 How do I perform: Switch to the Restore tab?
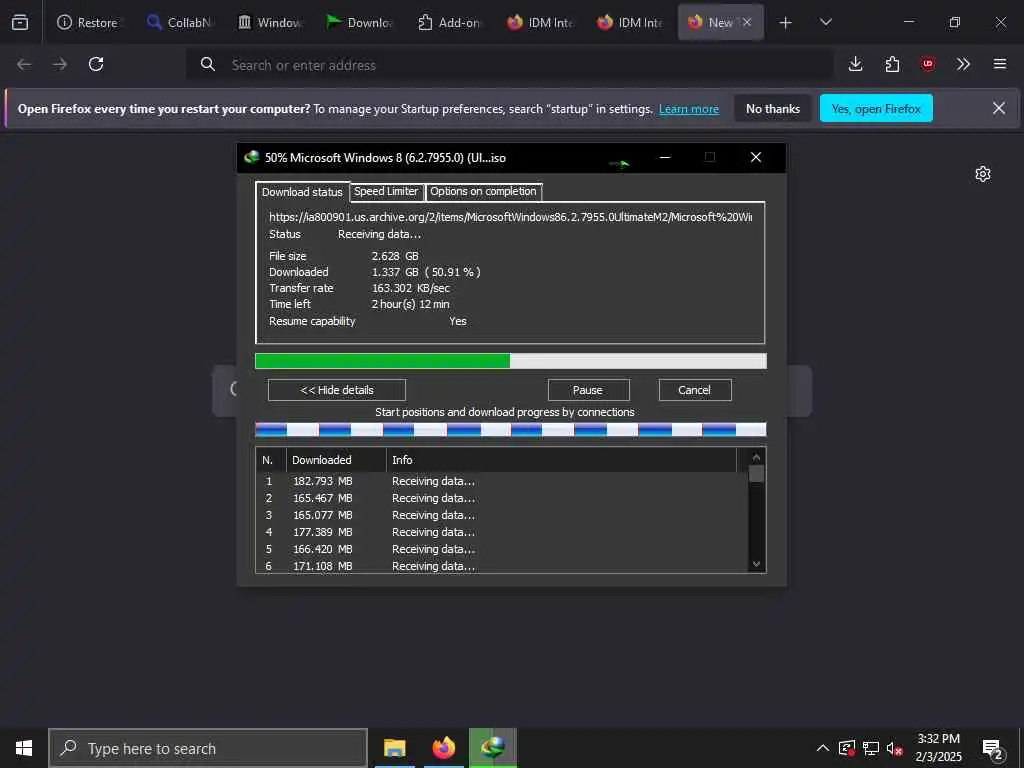pos(88,22)
